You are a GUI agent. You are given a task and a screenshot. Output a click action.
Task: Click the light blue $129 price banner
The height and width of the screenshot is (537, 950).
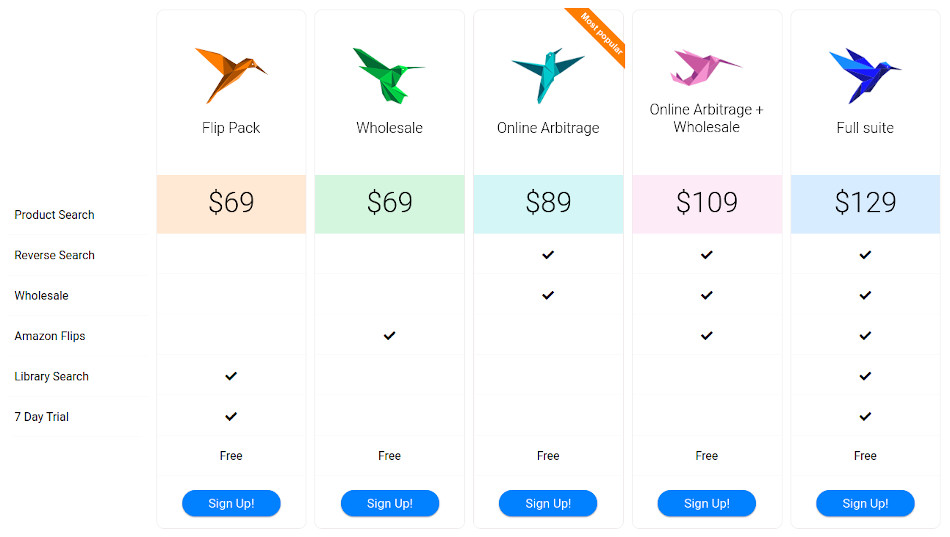tap(865, 204)
